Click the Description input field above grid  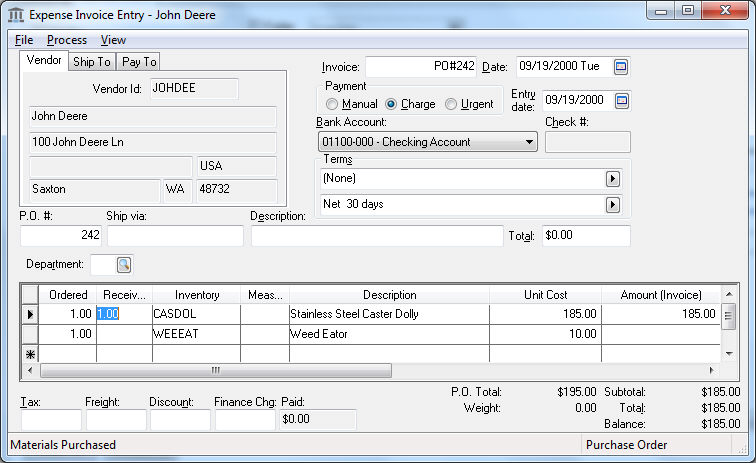(x=377, y=235)
